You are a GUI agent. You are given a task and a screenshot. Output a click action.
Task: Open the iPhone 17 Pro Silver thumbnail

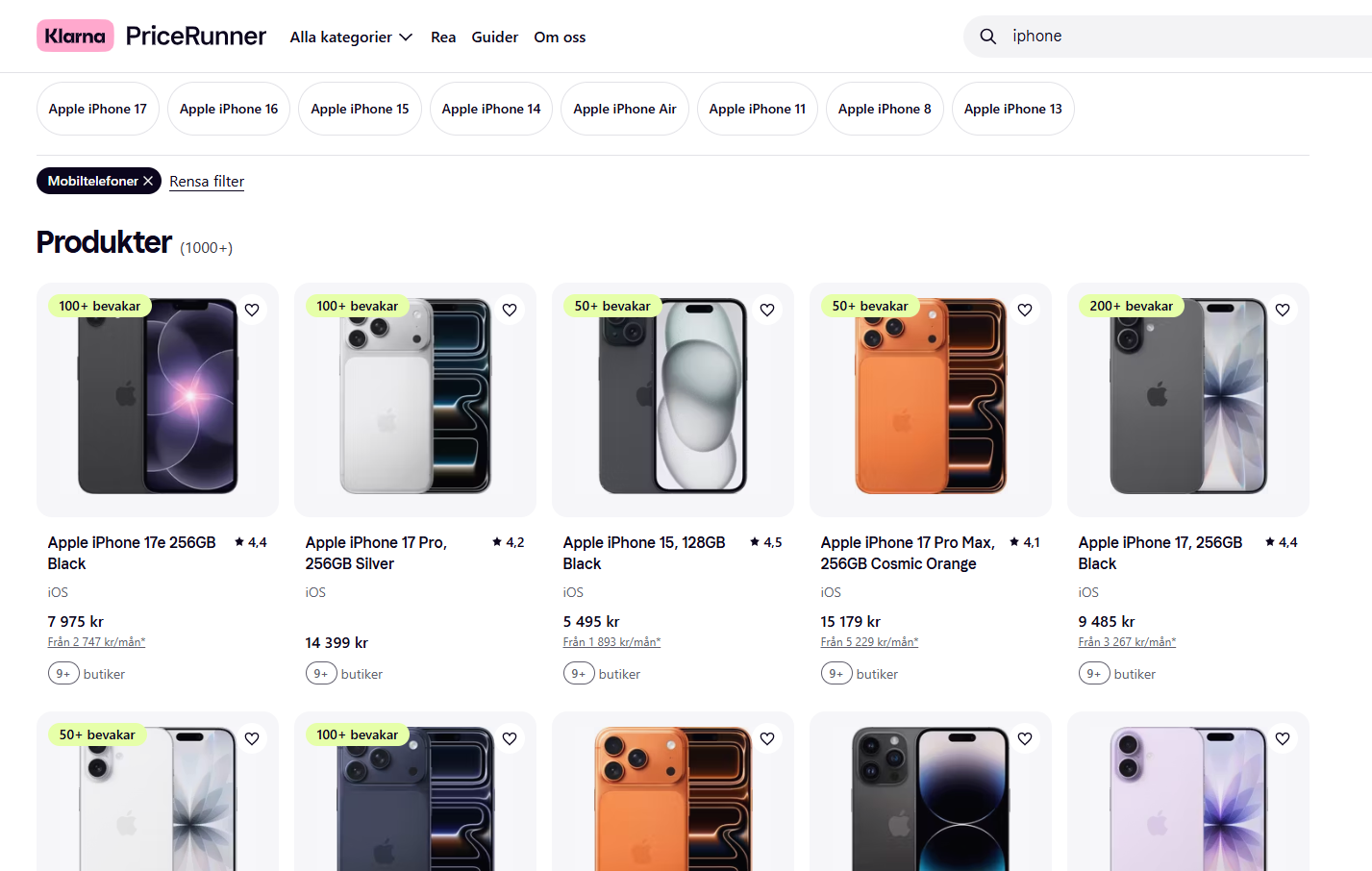tap(415, 400)
